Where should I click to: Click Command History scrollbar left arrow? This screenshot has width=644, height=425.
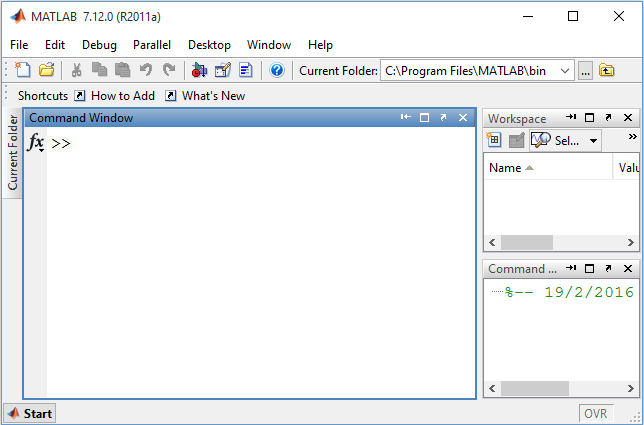click(x=492, y=388)
